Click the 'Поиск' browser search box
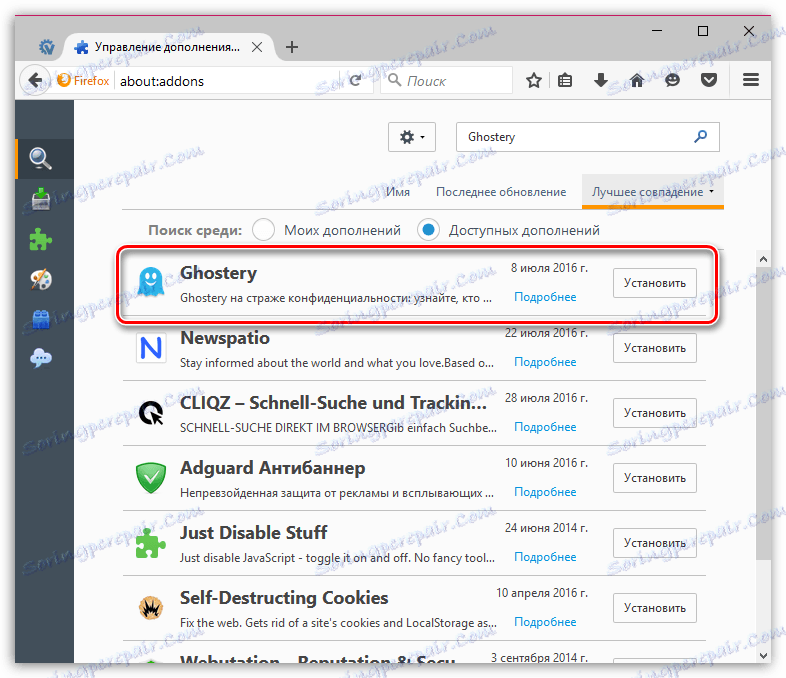The height and width of the screenshot is (678, 786). (446, 81)
